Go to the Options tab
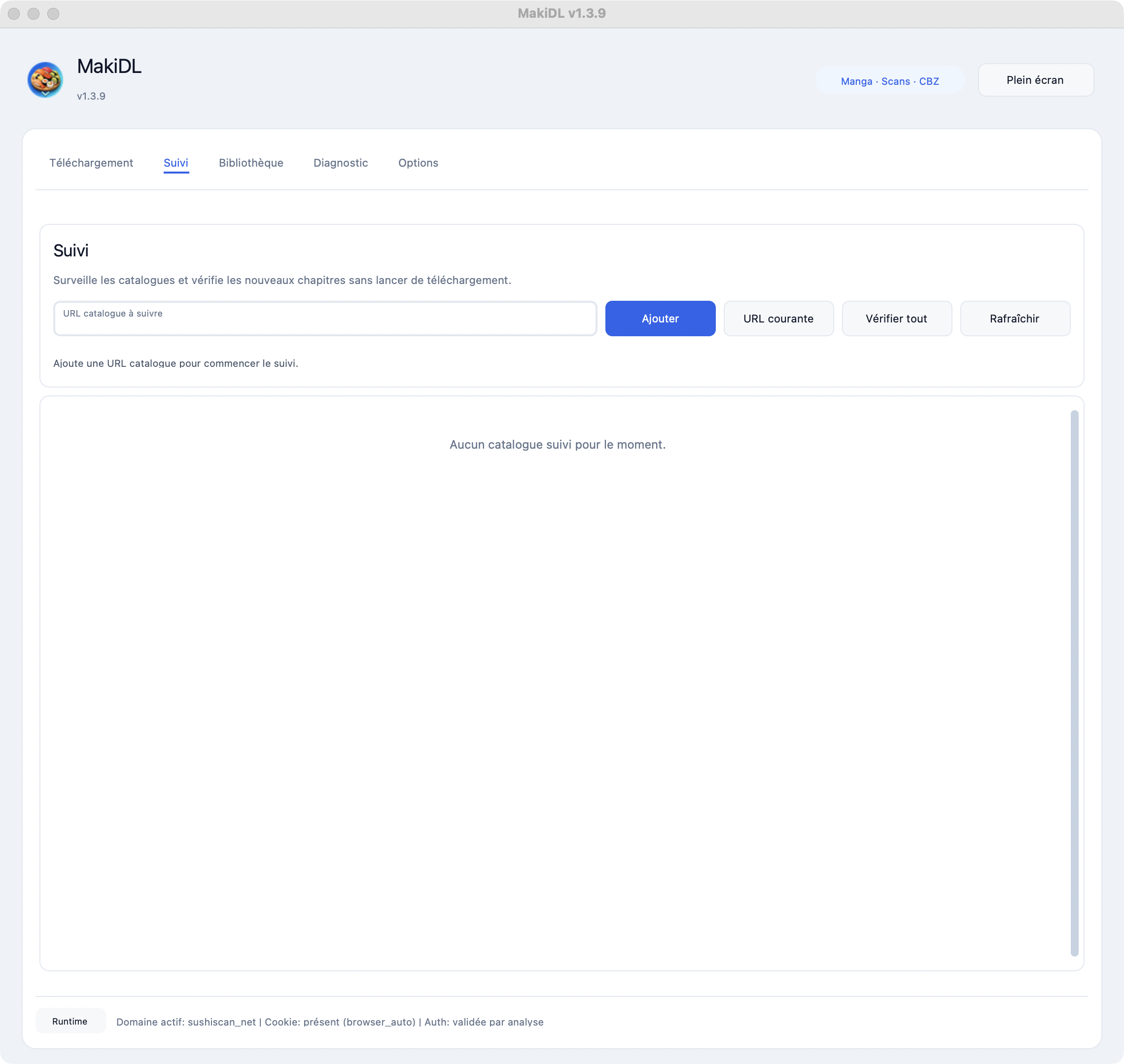Viewport: 1124px width, 1064px height. pos(418,163)
